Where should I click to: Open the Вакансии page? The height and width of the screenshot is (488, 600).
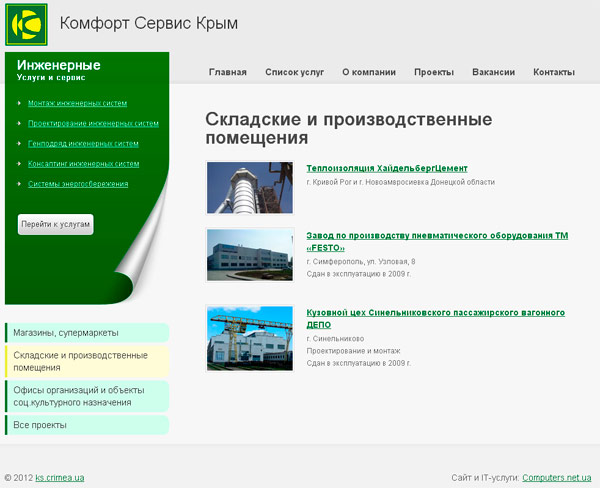pos(493,72)
